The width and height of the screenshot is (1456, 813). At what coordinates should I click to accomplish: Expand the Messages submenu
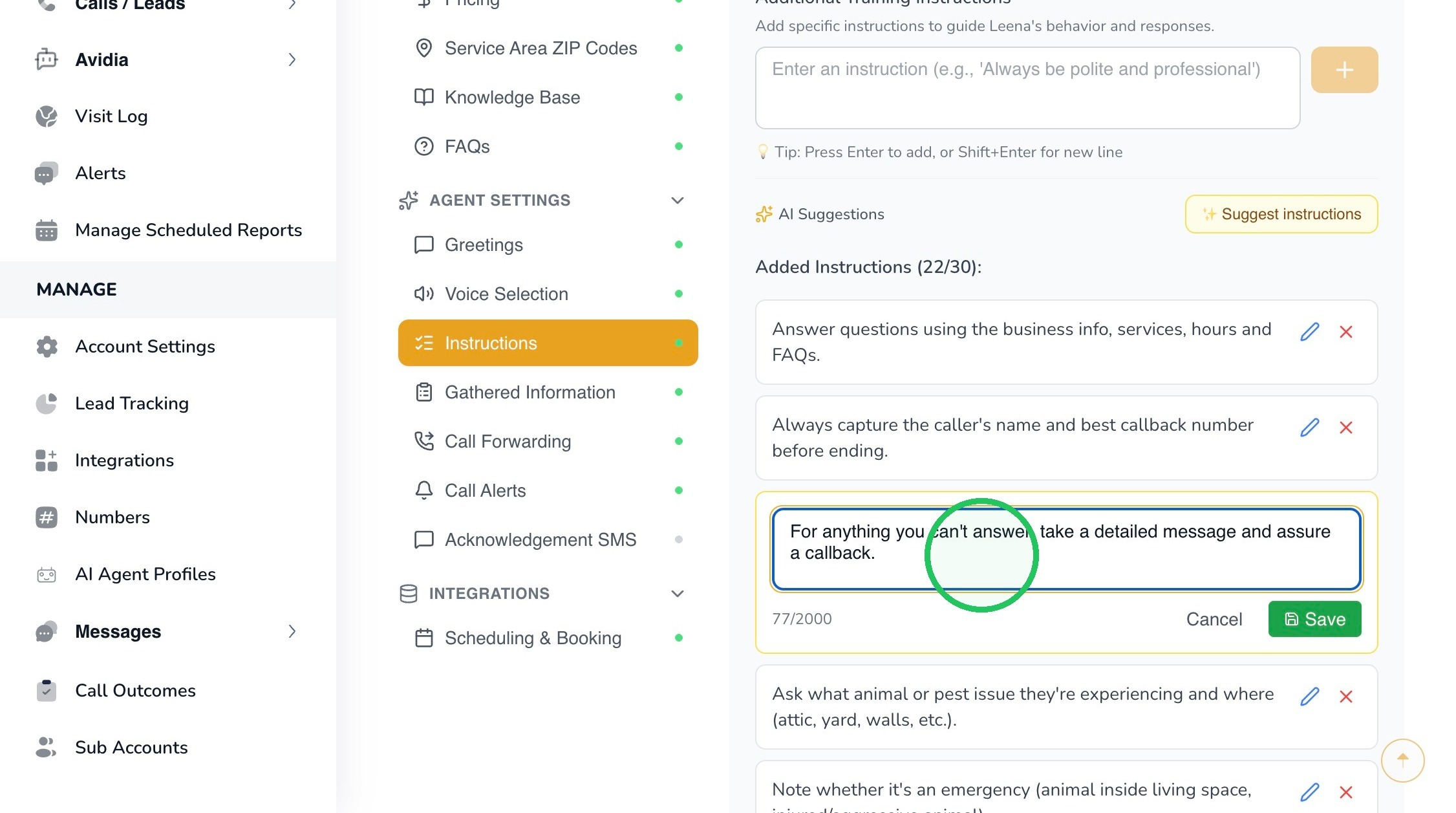[292, 631]
